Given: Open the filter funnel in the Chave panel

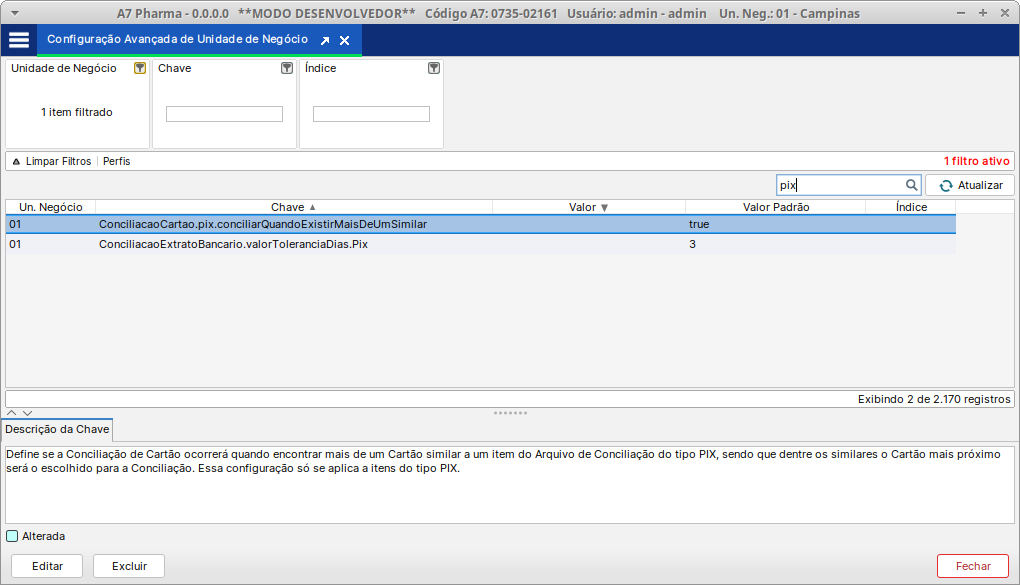Looking at the screenshot, I should tap(287, 68).
